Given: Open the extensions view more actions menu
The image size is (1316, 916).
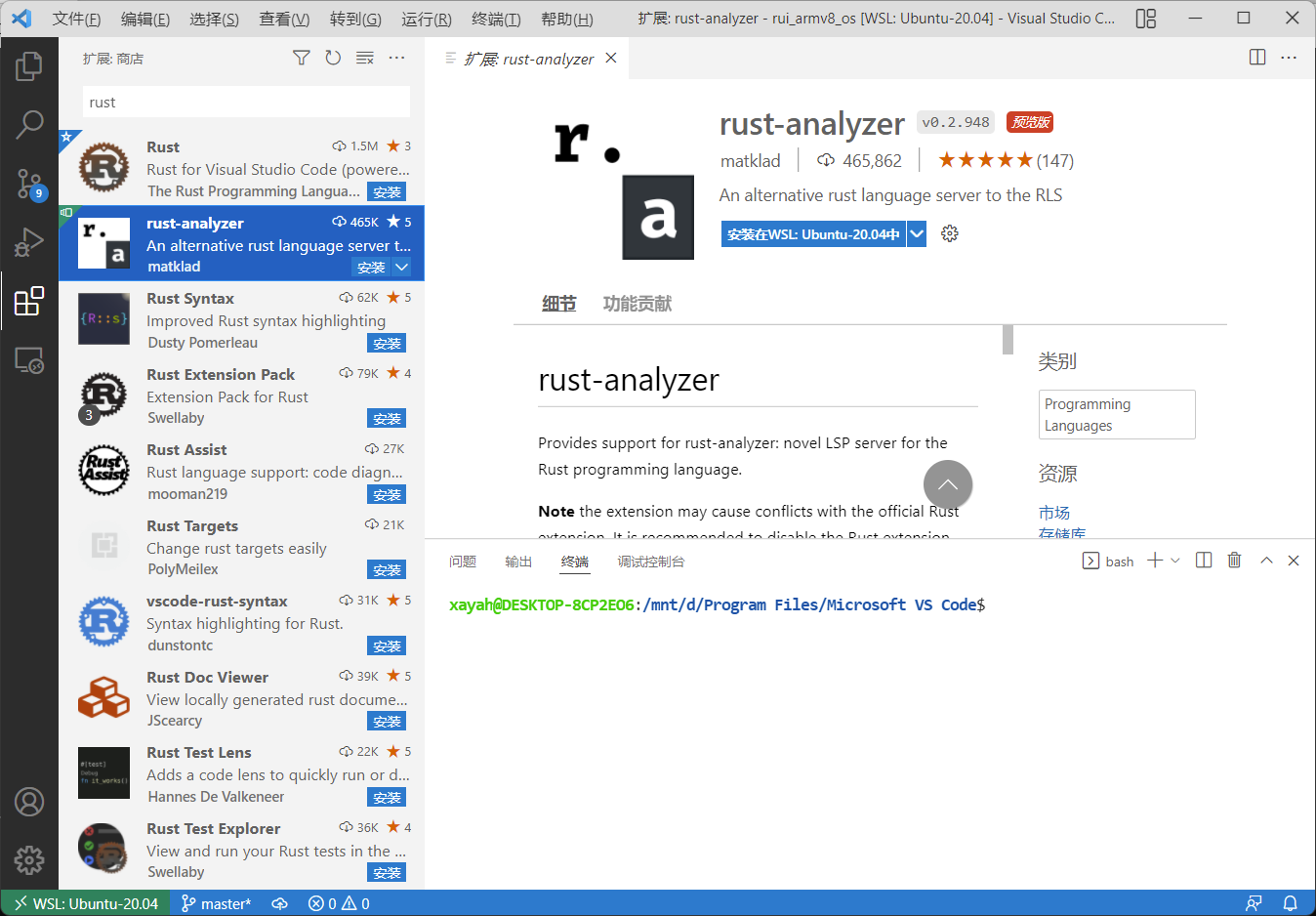Looking at the screenshot, I should (396, 59).
